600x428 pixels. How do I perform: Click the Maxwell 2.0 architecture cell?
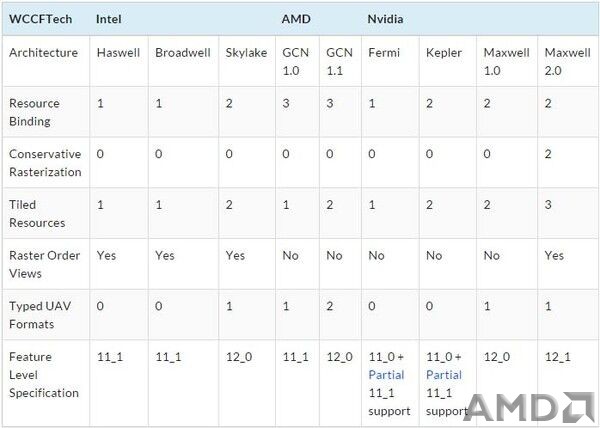click(x=567, y=61)
